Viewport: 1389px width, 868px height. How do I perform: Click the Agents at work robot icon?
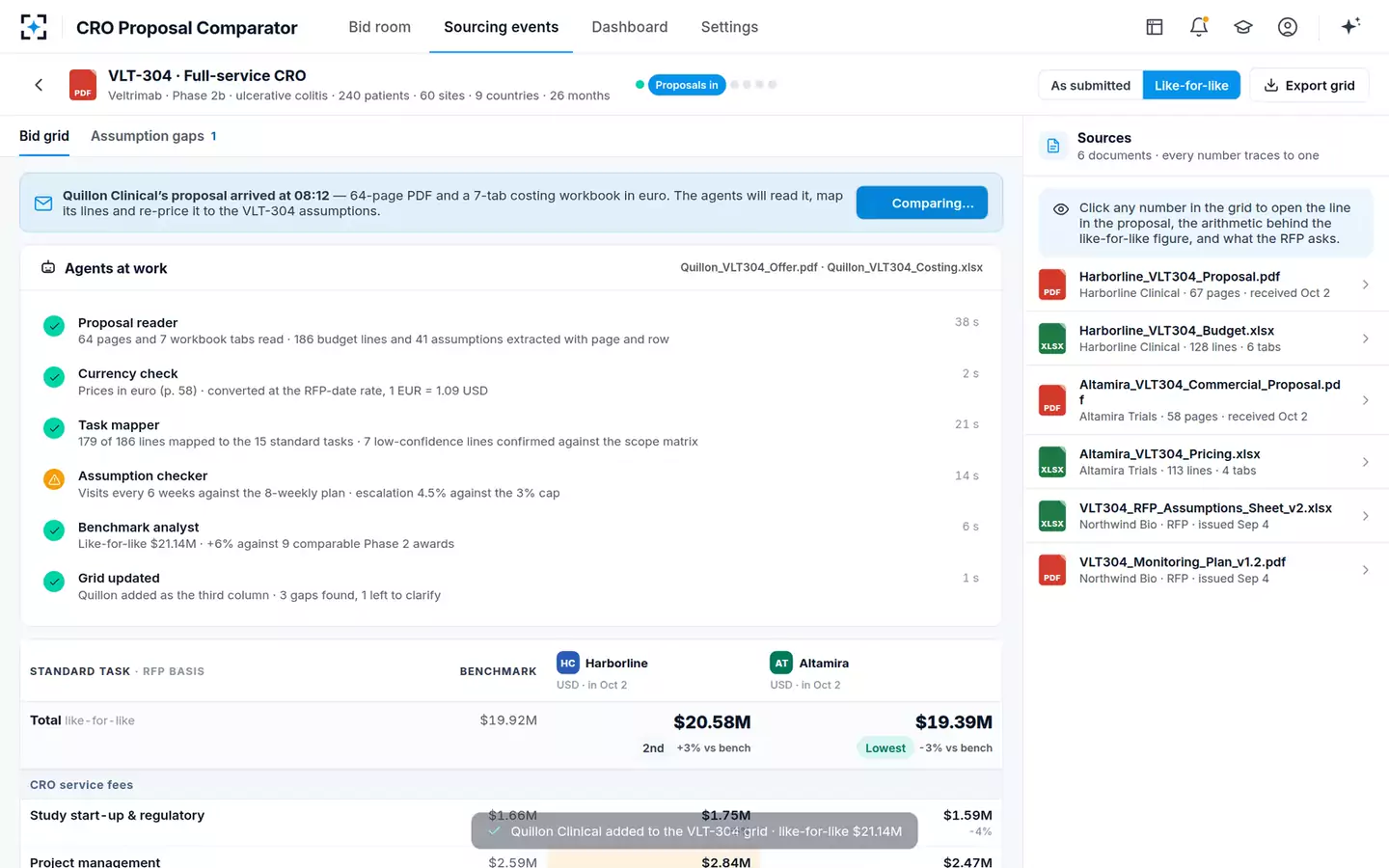(x=48, y=268)
